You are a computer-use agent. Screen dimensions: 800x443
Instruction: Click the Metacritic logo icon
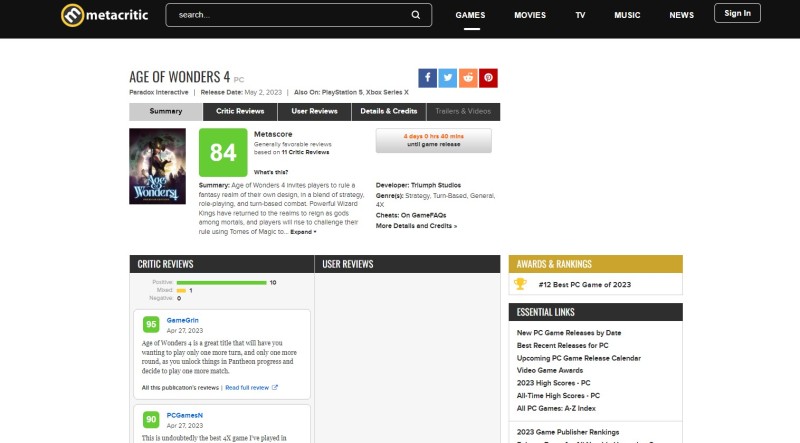(x=72, y=15)
